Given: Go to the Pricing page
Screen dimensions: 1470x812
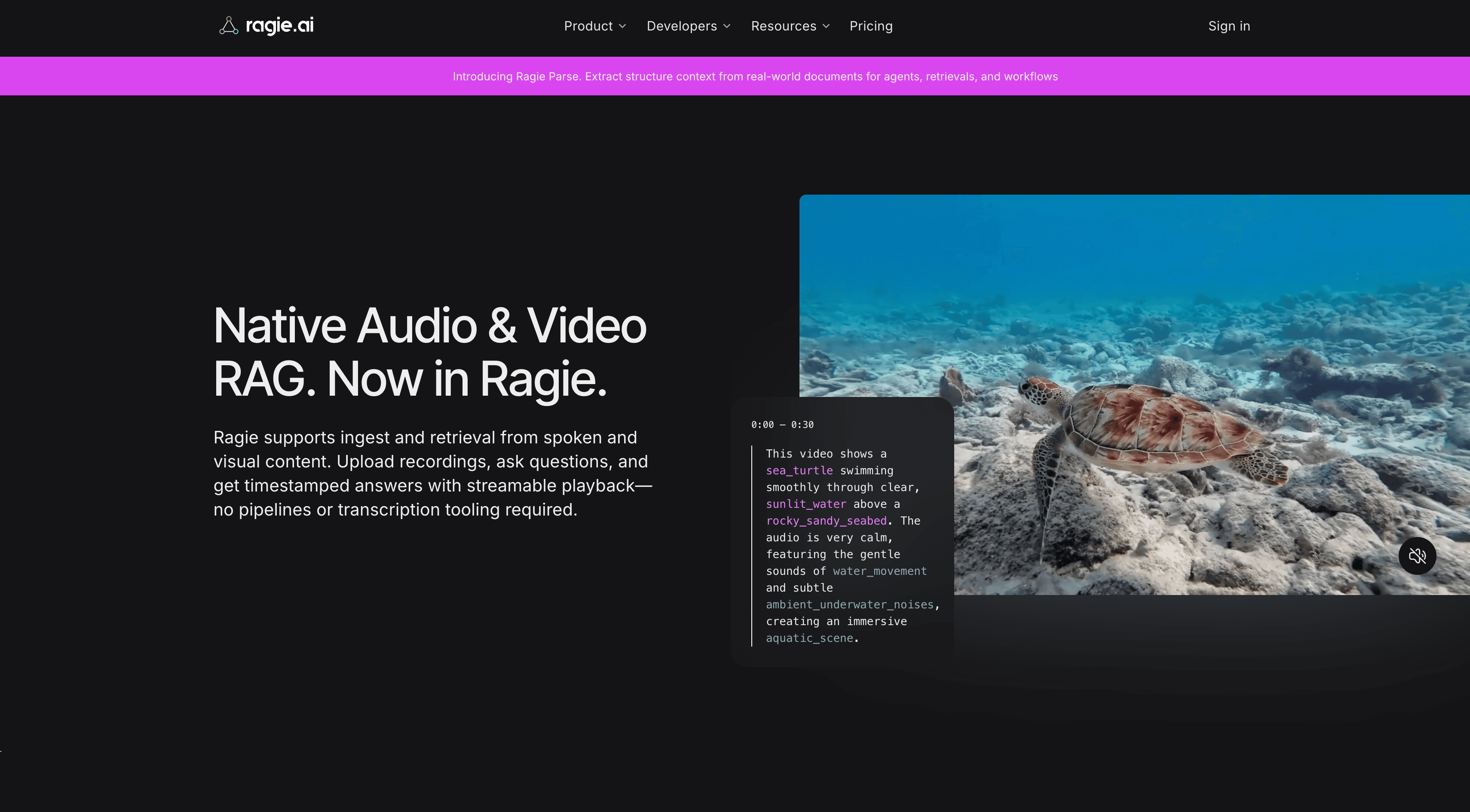Looking at the screenshot, I should 871,26.
